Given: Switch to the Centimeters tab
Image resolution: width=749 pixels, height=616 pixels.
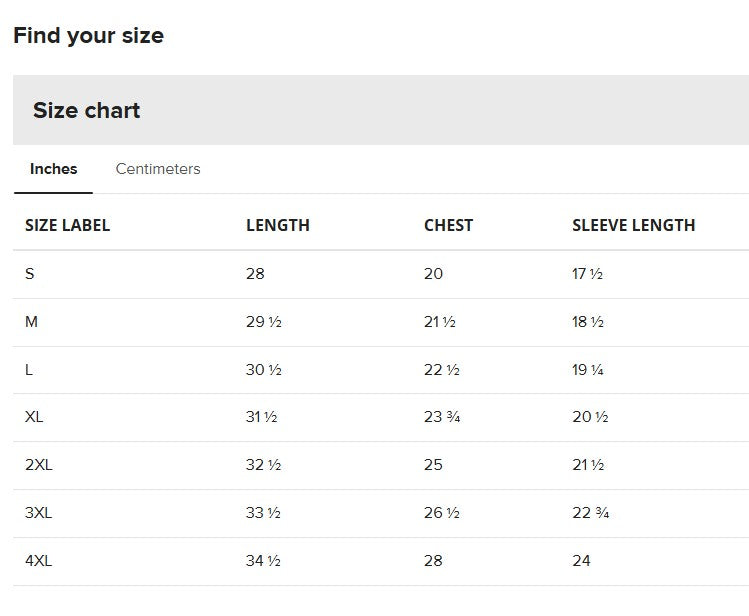Looking at the screenshot, I should click(158, 169).
